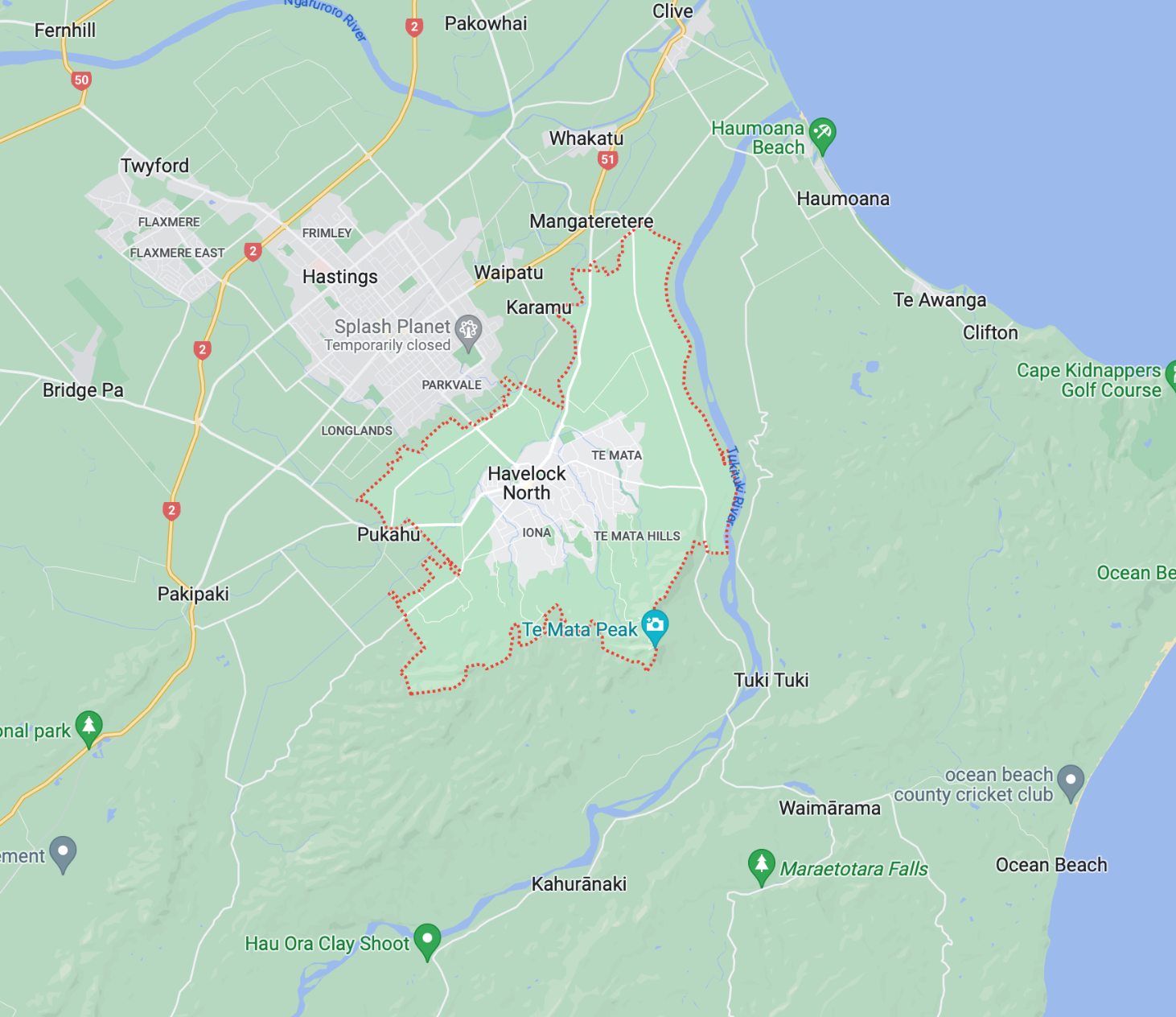Image resolution: width=1176 pixels, height=1017 pixels.
Task: Click the Waimārama label
Action: click(x=829, y=808)
